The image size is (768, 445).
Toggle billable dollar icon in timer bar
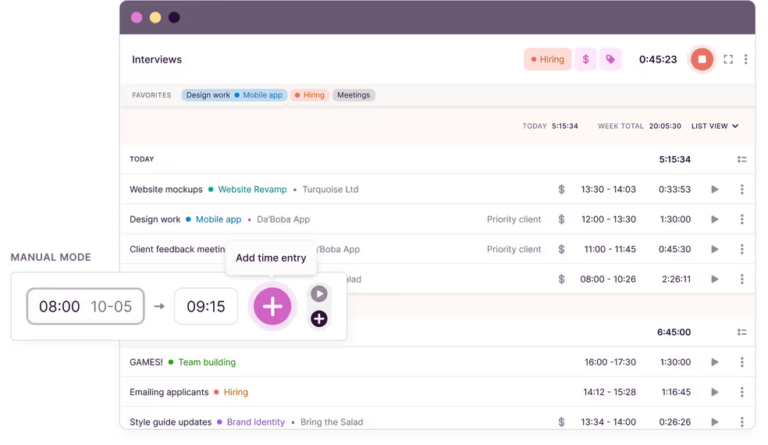pos(585,59)
